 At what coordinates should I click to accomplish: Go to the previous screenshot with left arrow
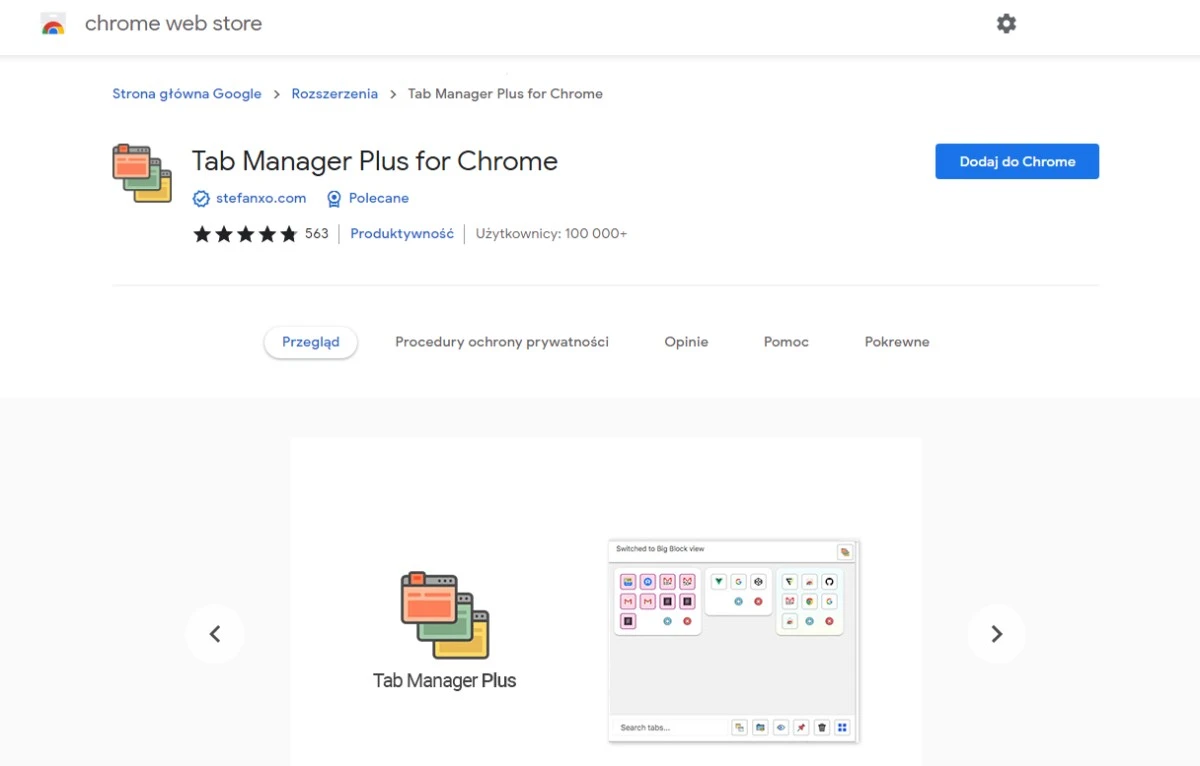click(x=215, y=634)
